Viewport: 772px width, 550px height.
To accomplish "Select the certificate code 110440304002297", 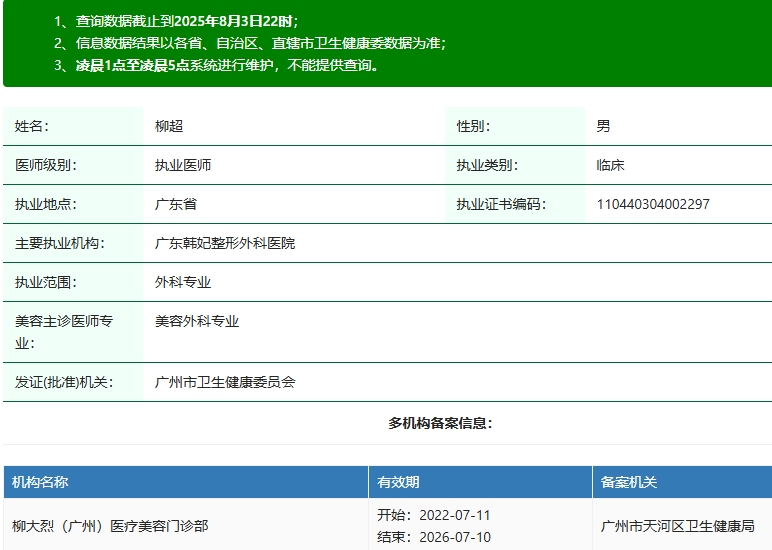I will tap(652, 204).
